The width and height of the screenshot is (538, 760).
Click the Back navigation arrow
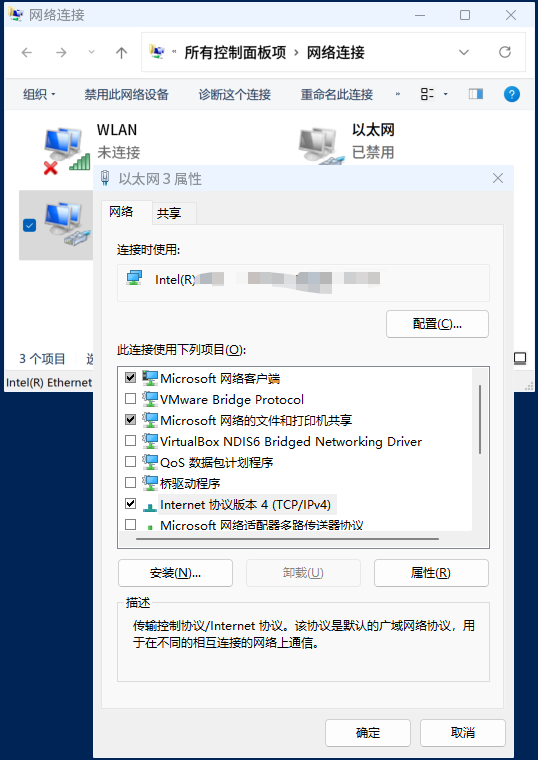point(27,52)
